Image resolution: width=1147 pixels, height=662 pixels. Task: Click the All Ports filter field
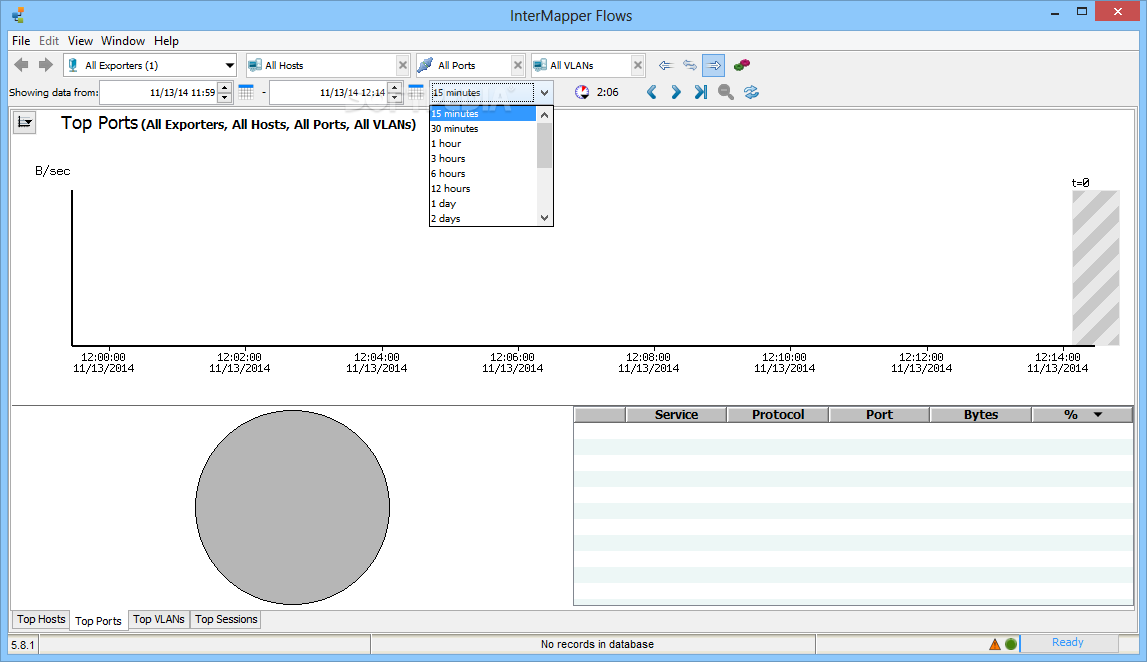(463, 65)
